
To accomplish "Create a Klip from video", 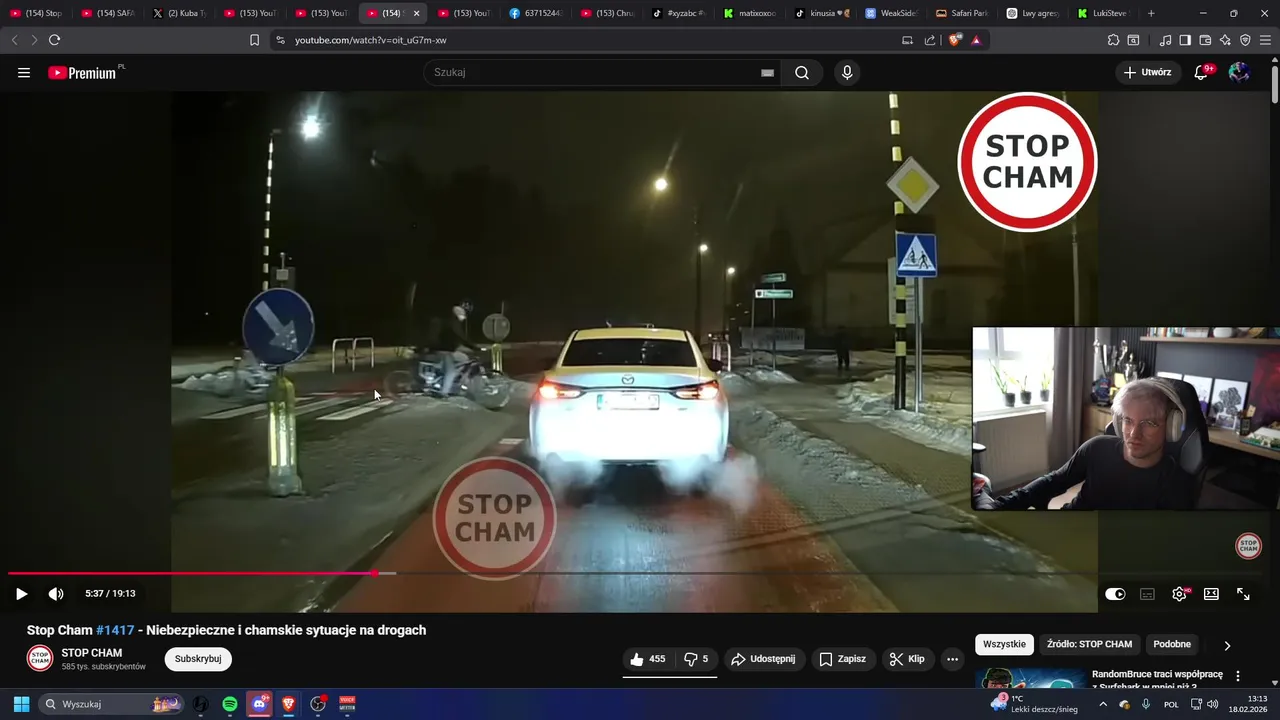I will click(x=908, y=659).
